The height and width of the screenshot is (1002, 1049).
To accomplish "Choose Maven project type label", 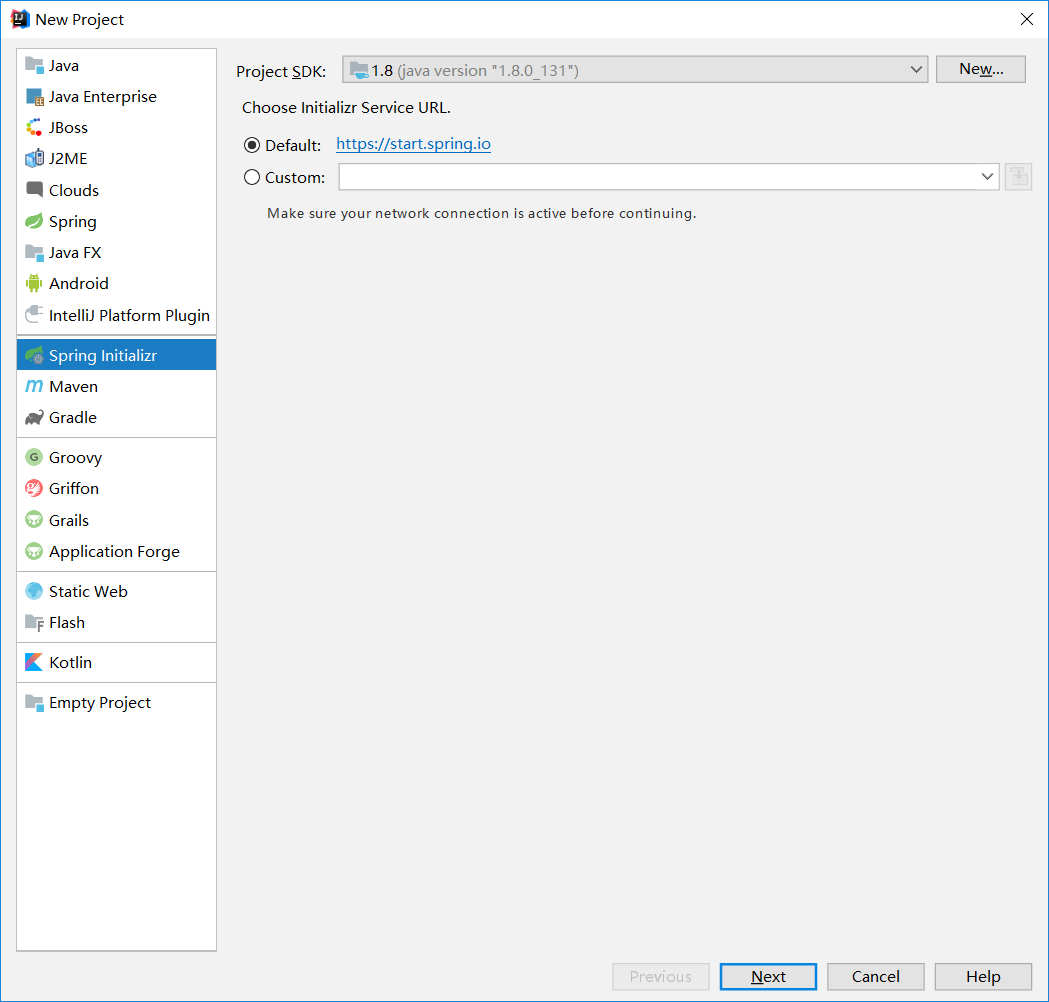I will click(74, 387).
